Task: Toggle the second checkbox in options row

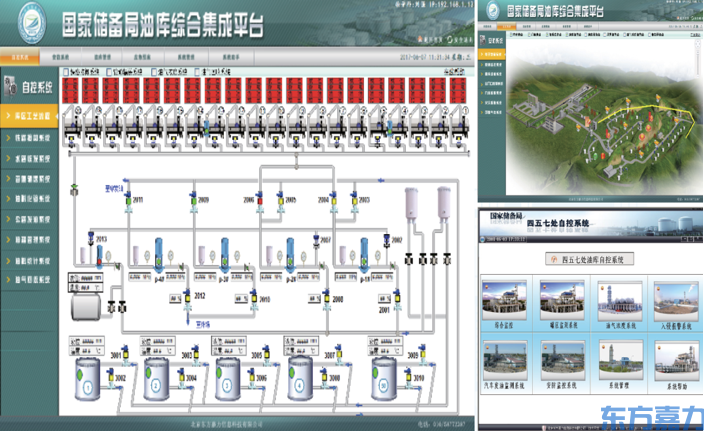Action: tap(113, 72)
